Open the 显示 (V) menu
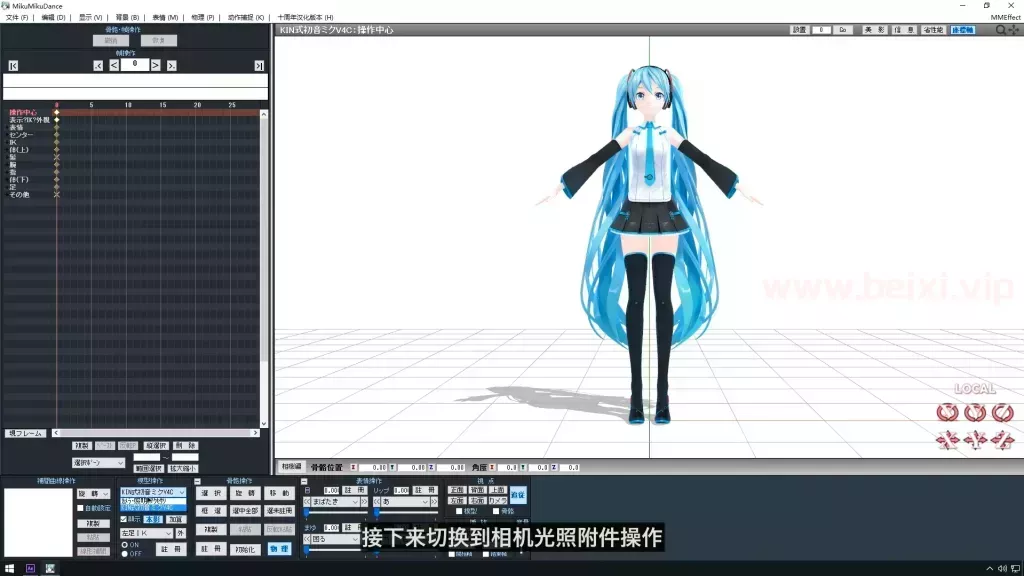Screen dimensions: 1024x576 point(91,18)
